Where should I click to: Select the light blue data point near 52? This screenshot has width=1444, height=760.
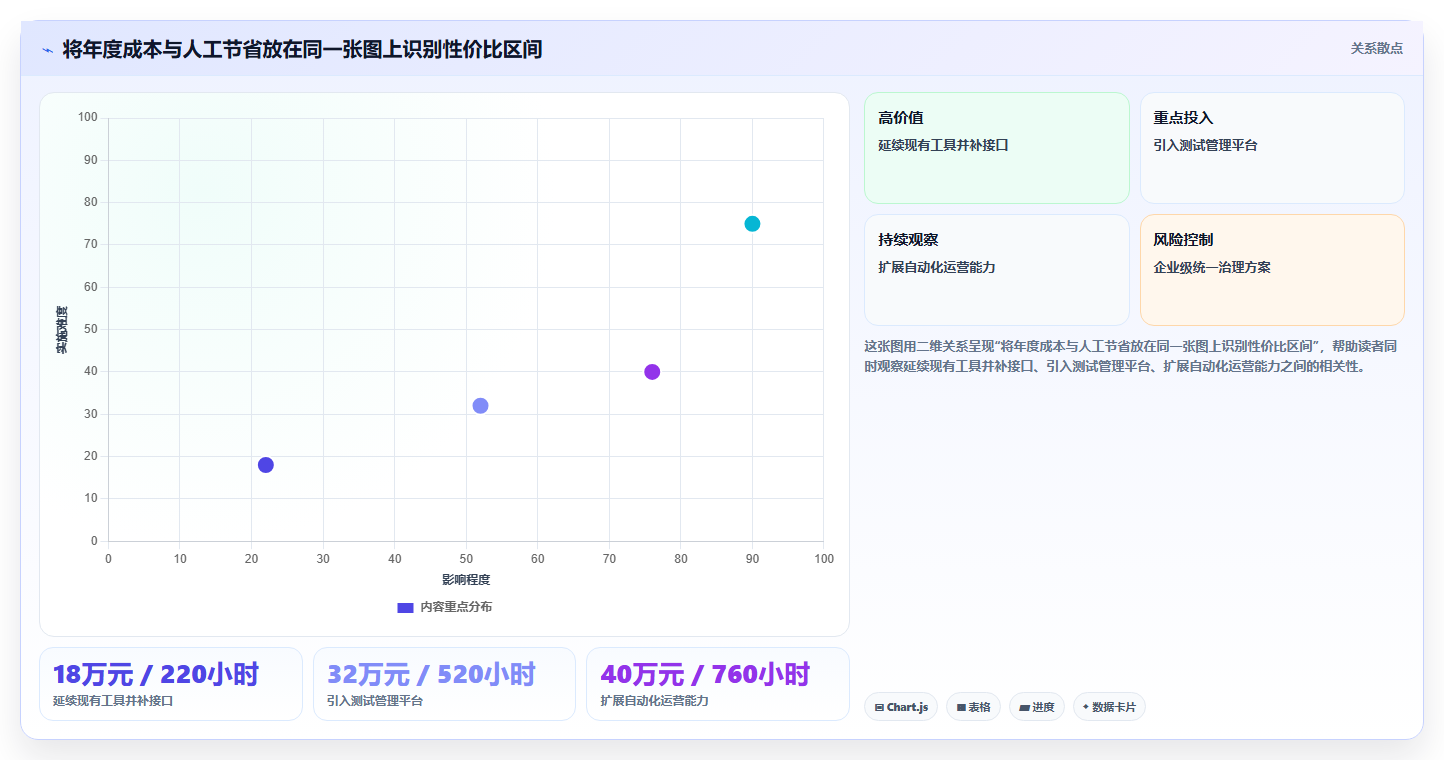[x=480, y=406]
